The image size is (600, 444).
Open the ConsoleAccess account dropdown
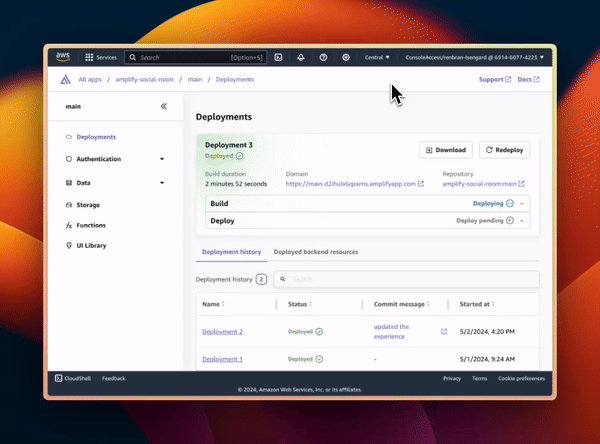pyautogui.click(x=474, y=57)
